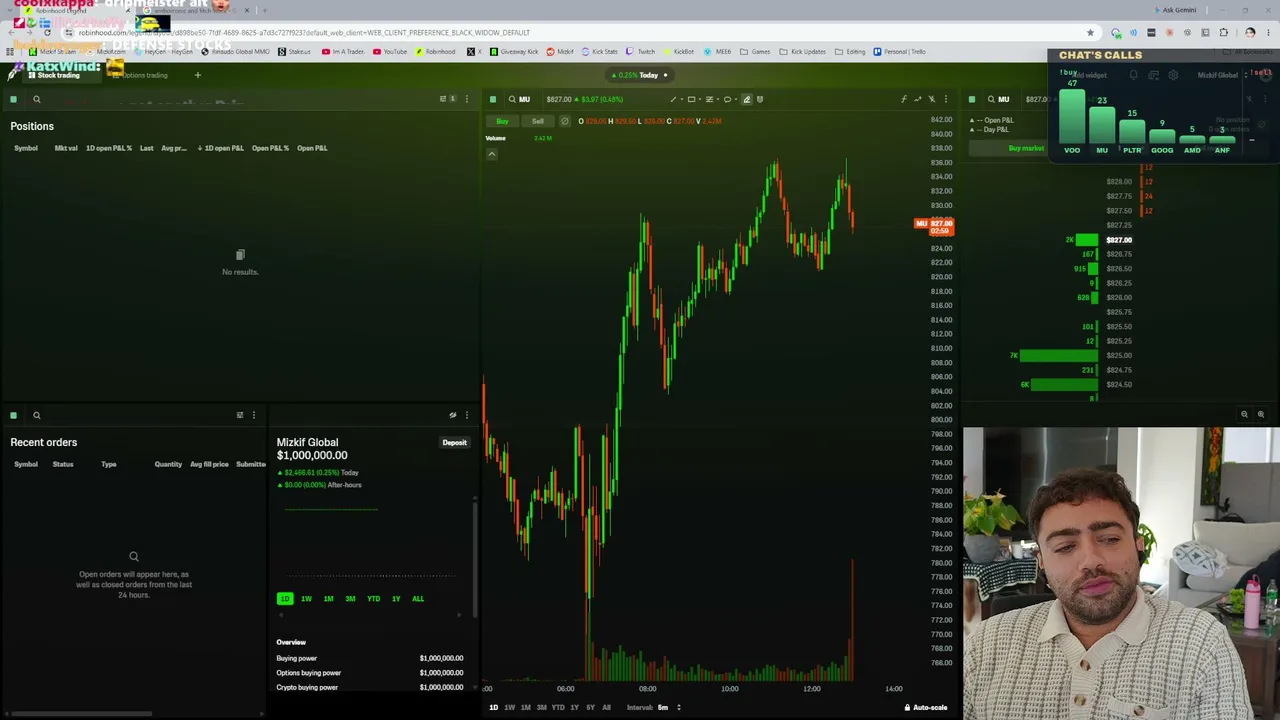Pick the ellipse annotation tool
Viewport: 1280px width, 720px height.
click(x=727, y=99)
